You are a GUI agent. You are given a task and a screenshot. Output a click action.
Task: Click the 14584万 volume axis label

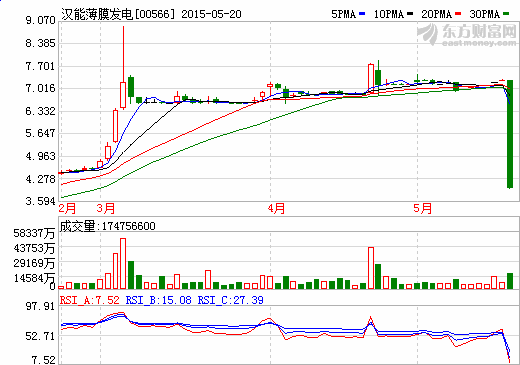tap(34, 278)
